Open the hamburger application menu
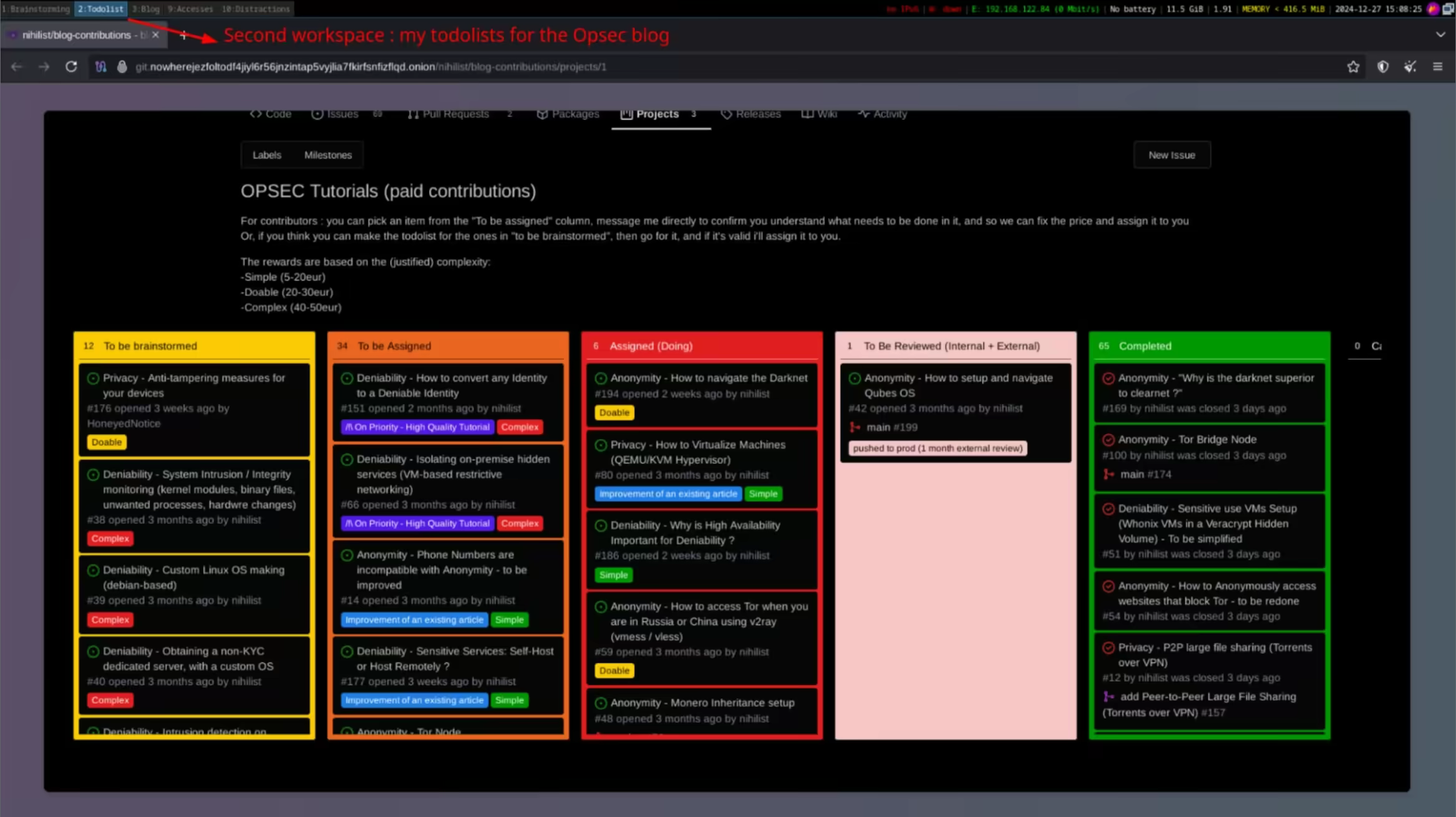 click(x=1437, y=67)
